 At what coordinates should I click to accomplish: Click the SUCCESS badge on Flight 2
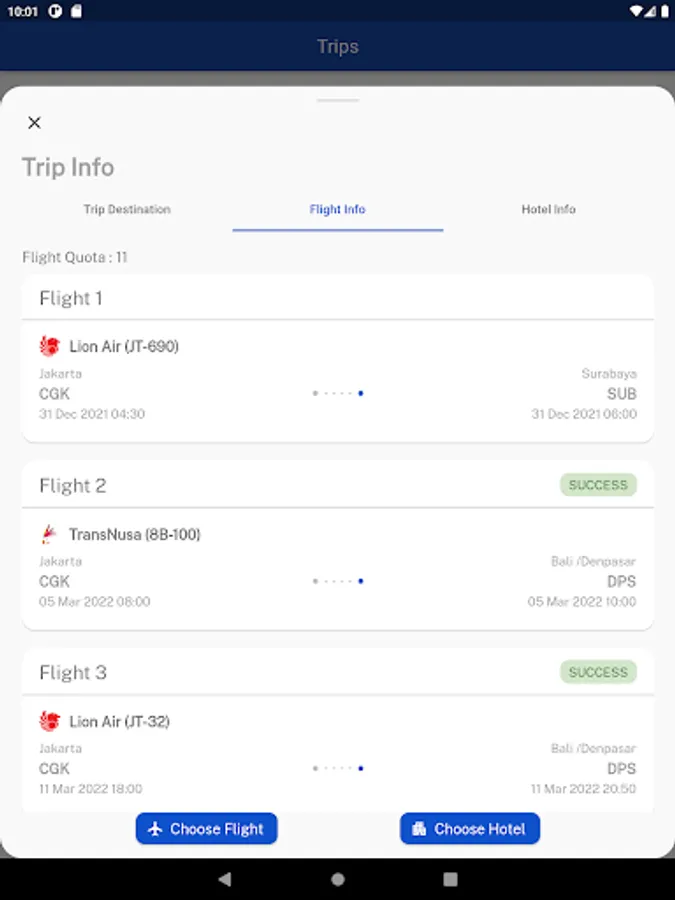coord(598,485)
